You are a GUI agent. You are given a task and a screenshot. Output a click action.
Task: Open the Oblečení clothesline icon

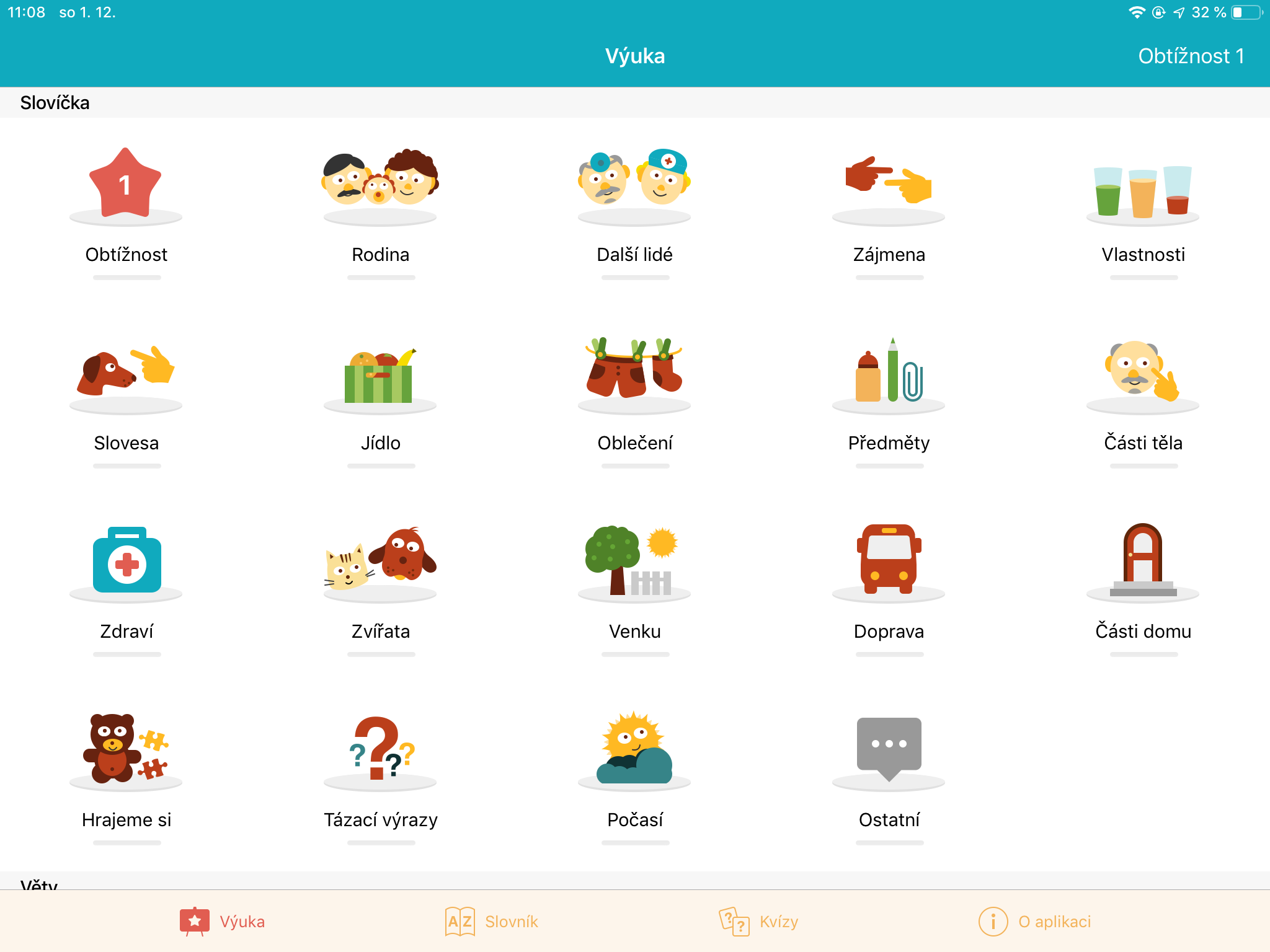click(634, 368)
